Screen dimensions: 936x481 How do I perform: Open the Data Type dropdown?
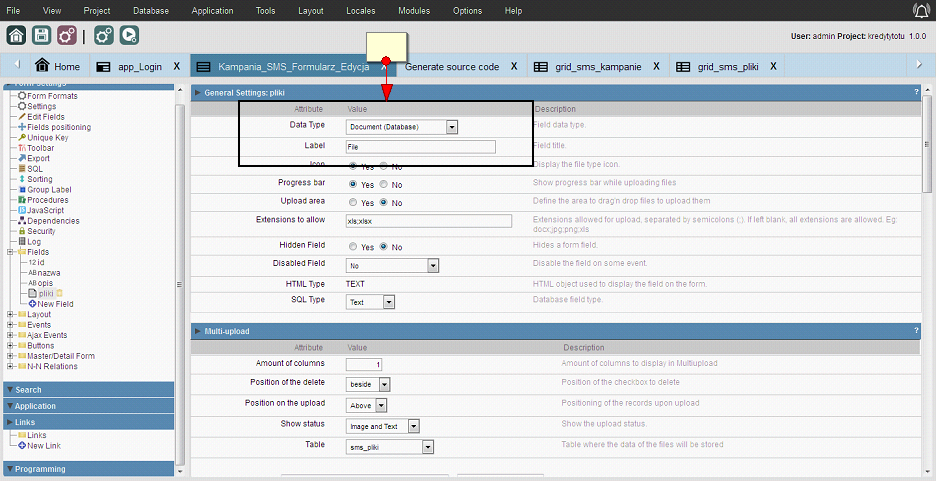point(402,127)
